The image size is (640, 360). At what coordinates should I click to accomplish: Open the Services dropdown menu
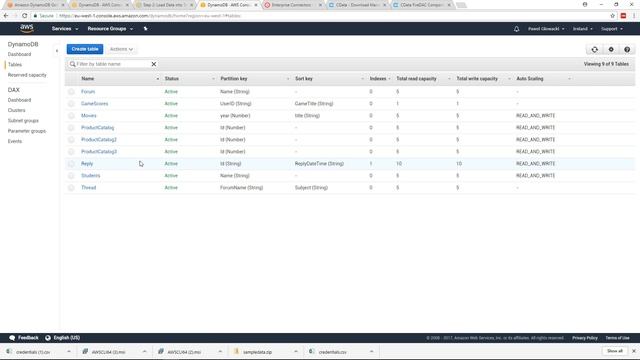coord(64,29)
